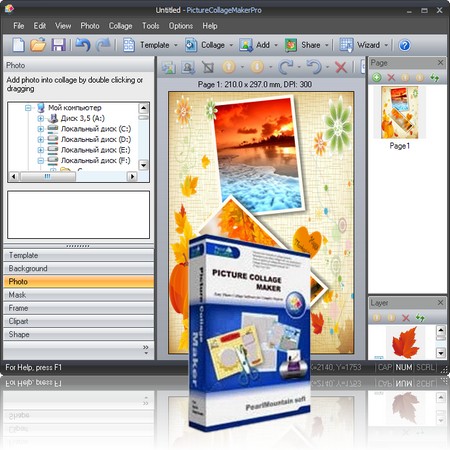Expand more sidebar panels chevron
The height and width of the screenshot is (450, 450).
tap(146, 349)
